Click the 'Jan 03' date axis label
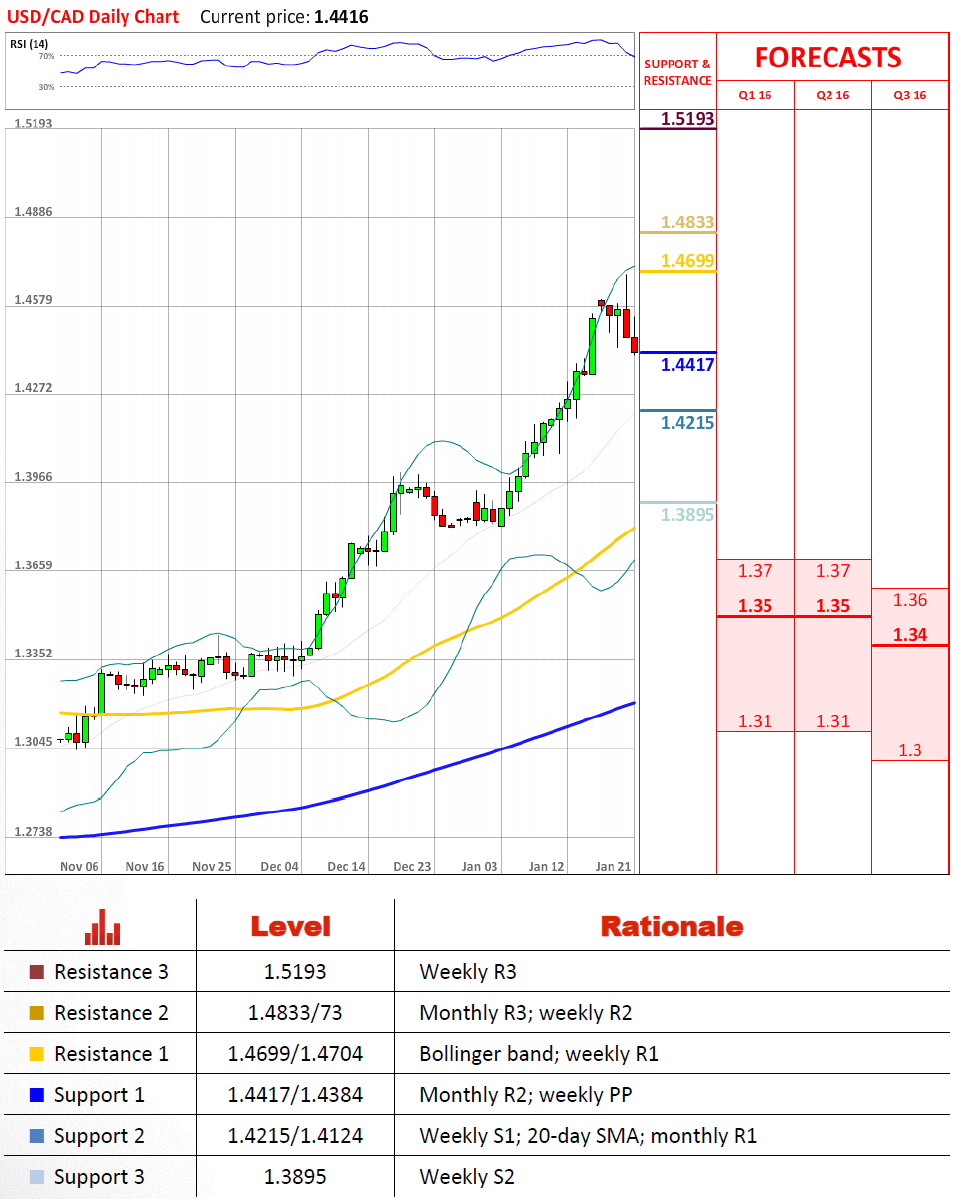960x1199 pixels. [480, 866]
